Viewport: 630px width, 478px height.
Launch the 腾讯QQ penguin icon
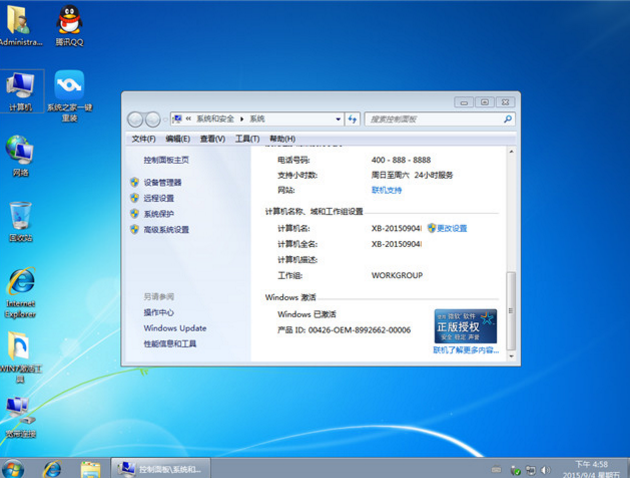[x=69, y=24]
